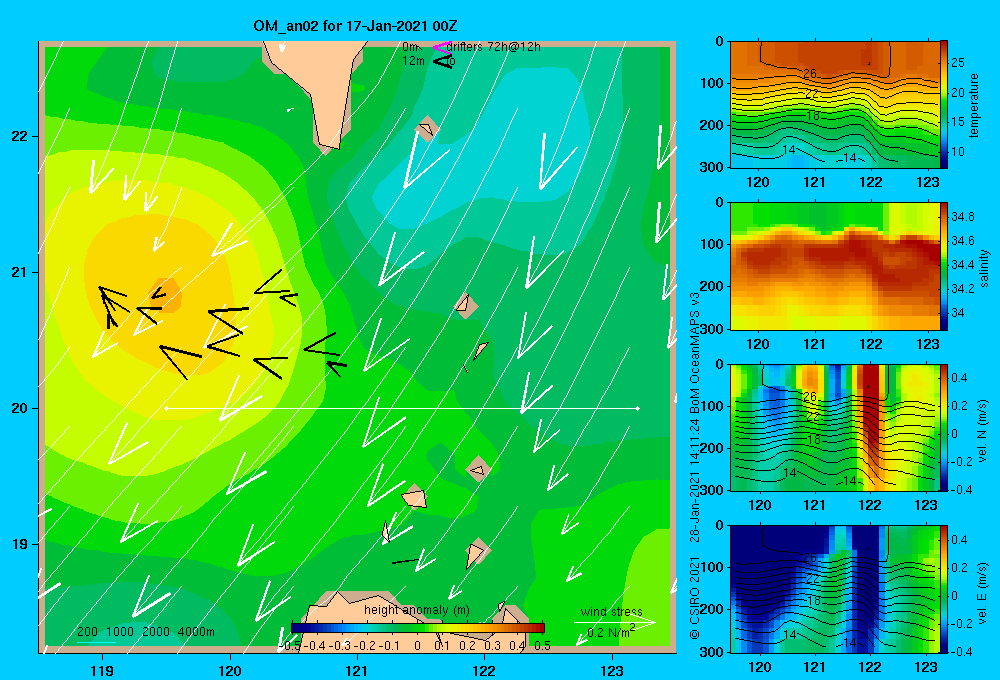Click longitude label 123 on main map axis
The height and width of the screenshot is (680, 1000).
pos(612,670)
